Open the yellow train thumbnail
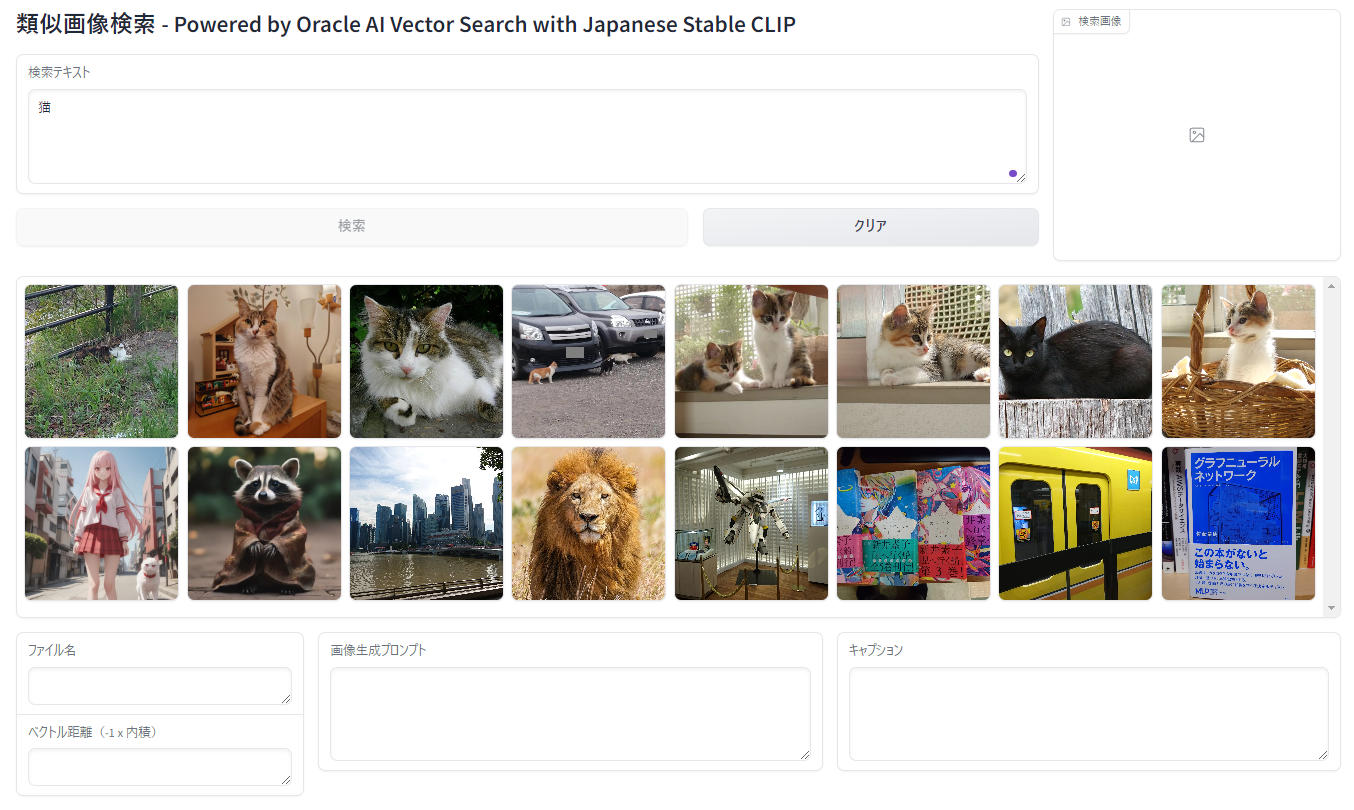This screenshot has height=810, width=1354. click(1075, 523)
